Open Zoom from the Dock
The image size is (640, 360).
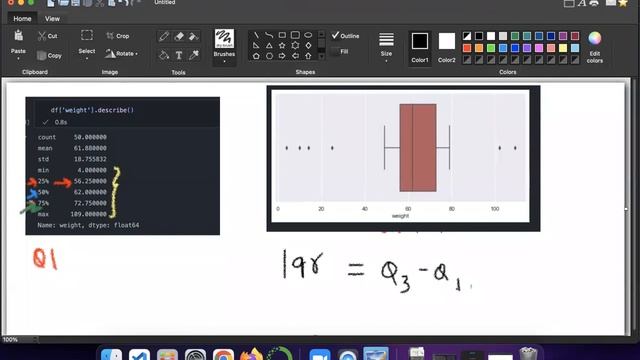coord(320,354)
